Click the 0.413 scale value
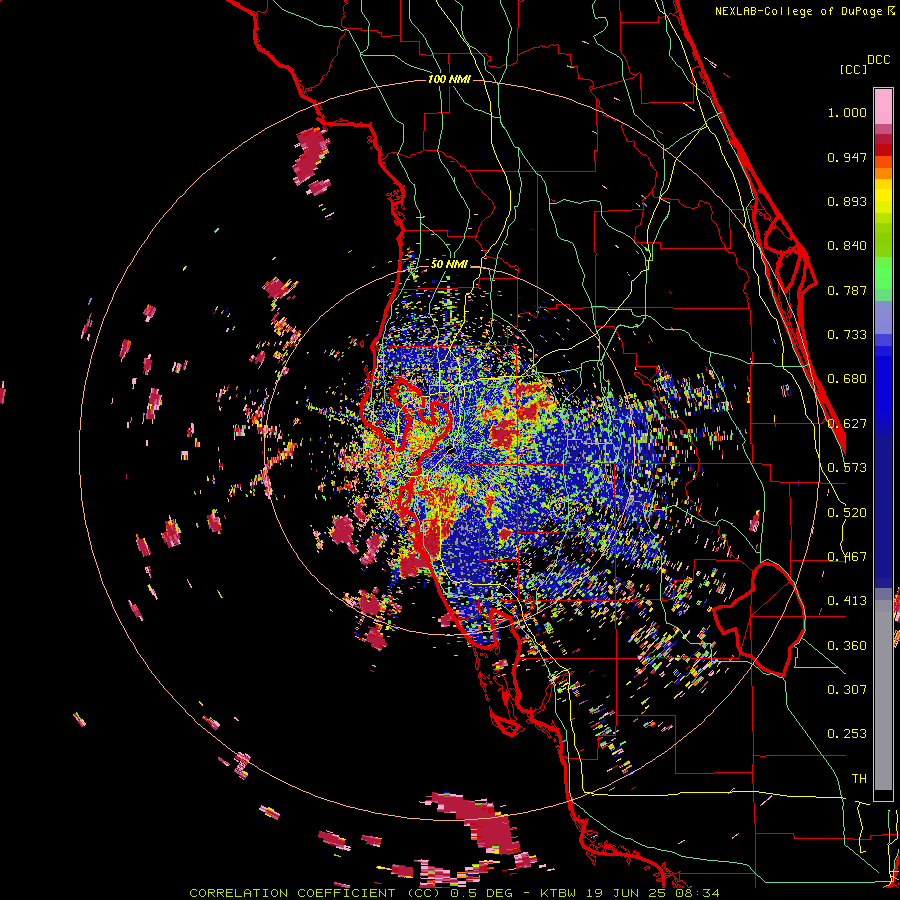Screen dimensions: 900x900 point(847,601)
